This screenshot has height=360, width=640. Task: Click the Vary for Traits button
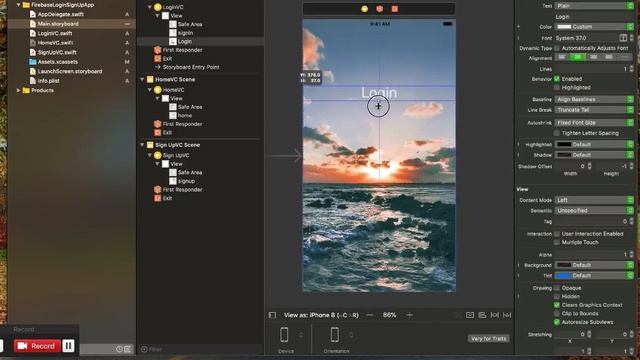489,339
